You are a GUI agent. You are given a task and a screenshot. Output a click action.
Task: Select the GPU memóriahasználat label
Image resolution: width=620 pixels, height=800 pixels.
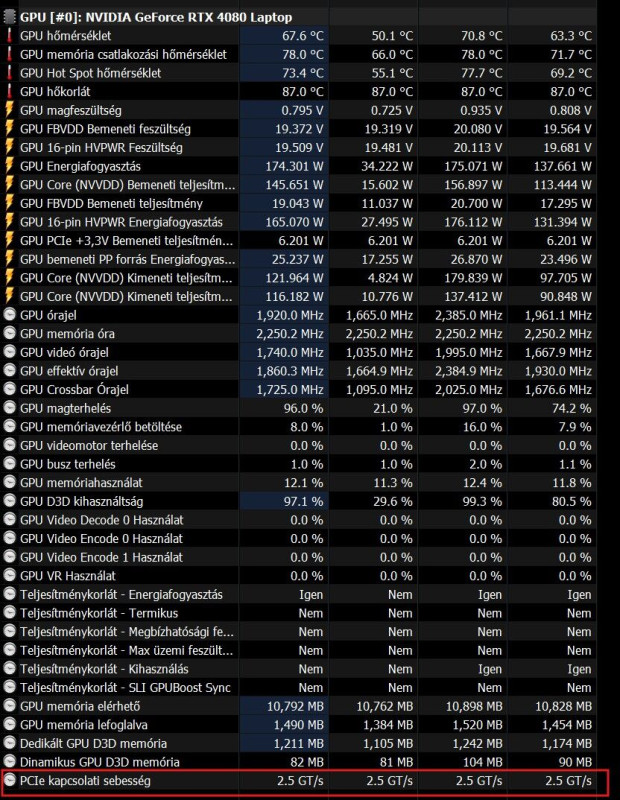[81, 483]
